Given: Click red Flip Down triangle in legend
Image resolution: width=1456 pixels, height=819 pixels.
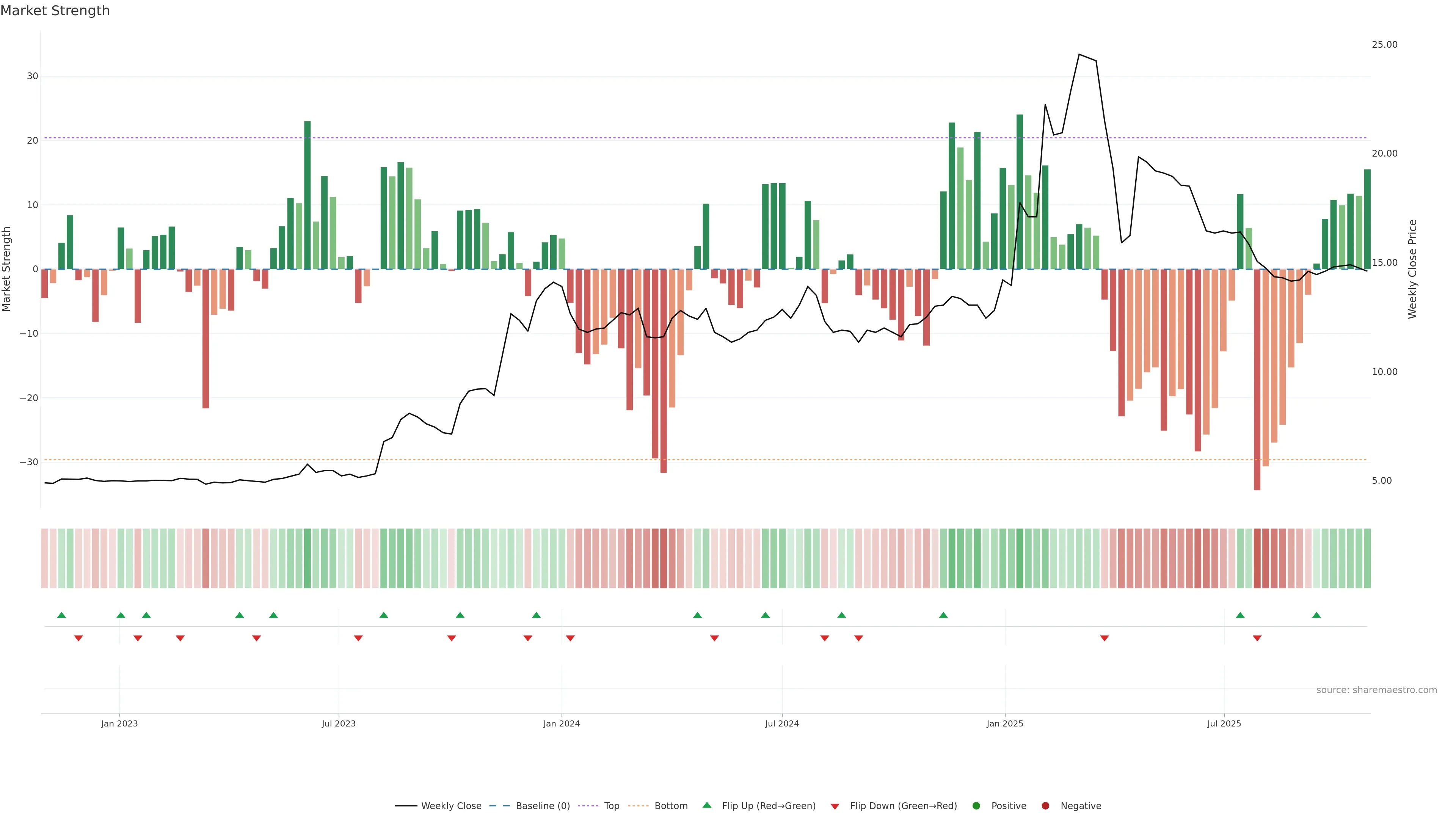Looking at the screenshot, I should [835, 806].
